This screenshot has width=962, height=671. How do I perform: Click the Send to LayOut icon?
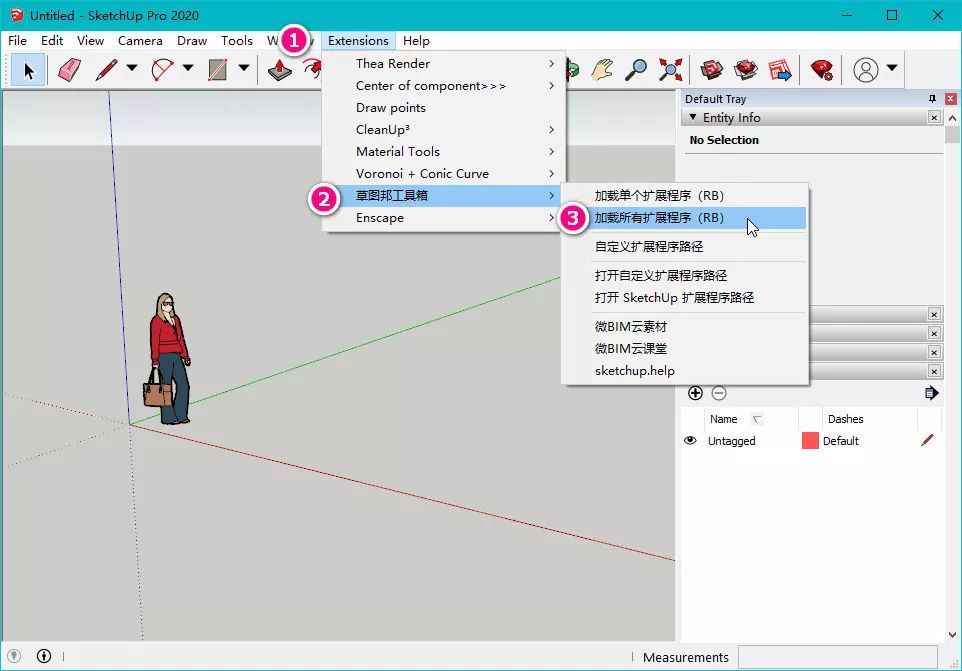coord(780,70)
